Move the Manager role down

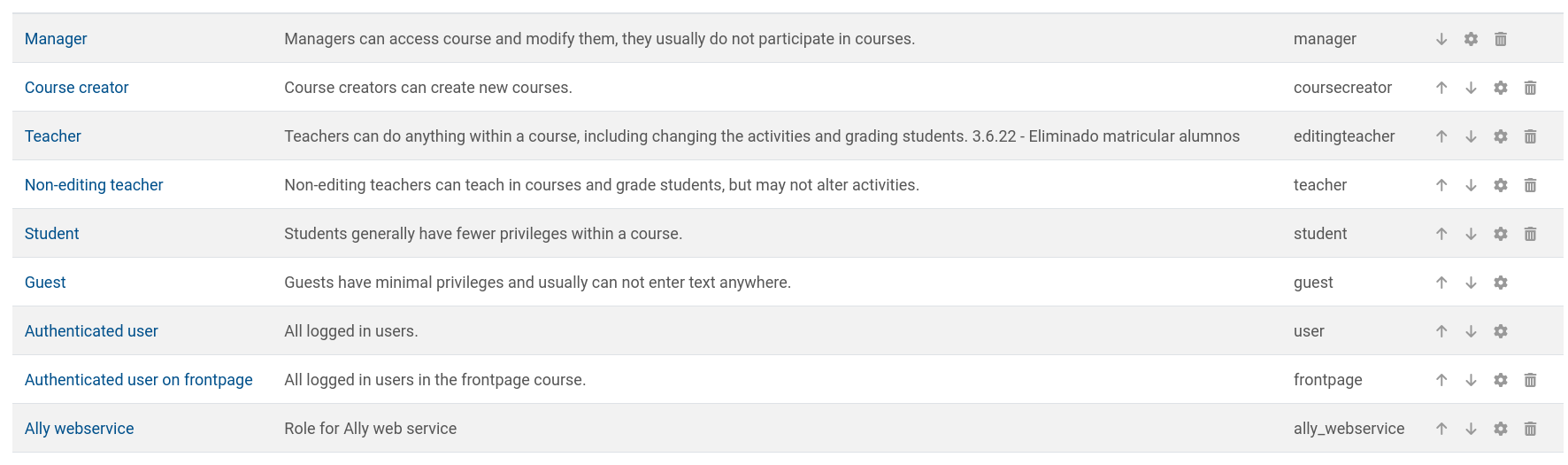[x=1441, y=39]
